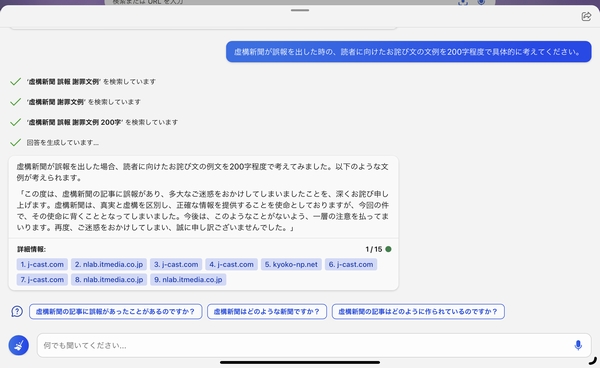Click search step '虚構新聞 謝罪文例' row
Viewport: 600px width, 368px height.
coord(83,102)
